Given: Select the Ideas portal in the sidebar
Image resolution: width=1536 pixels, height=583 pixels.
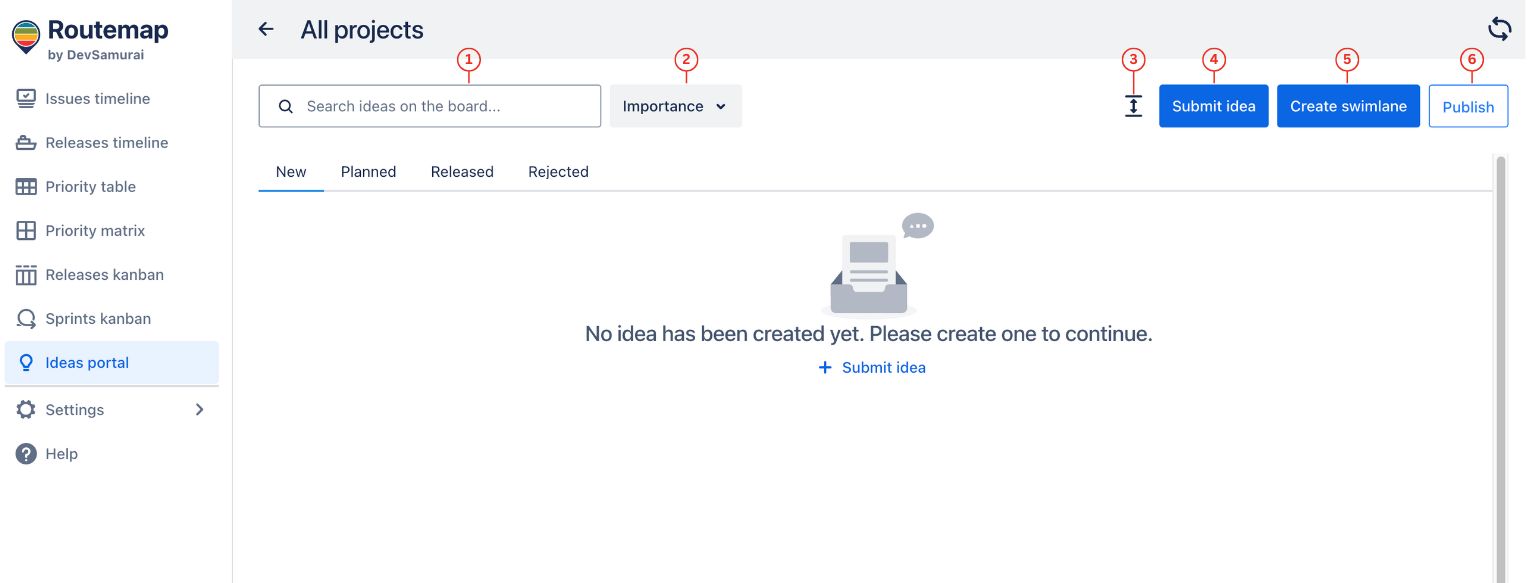Looking at the screenshot, I should tap(87, 362).
